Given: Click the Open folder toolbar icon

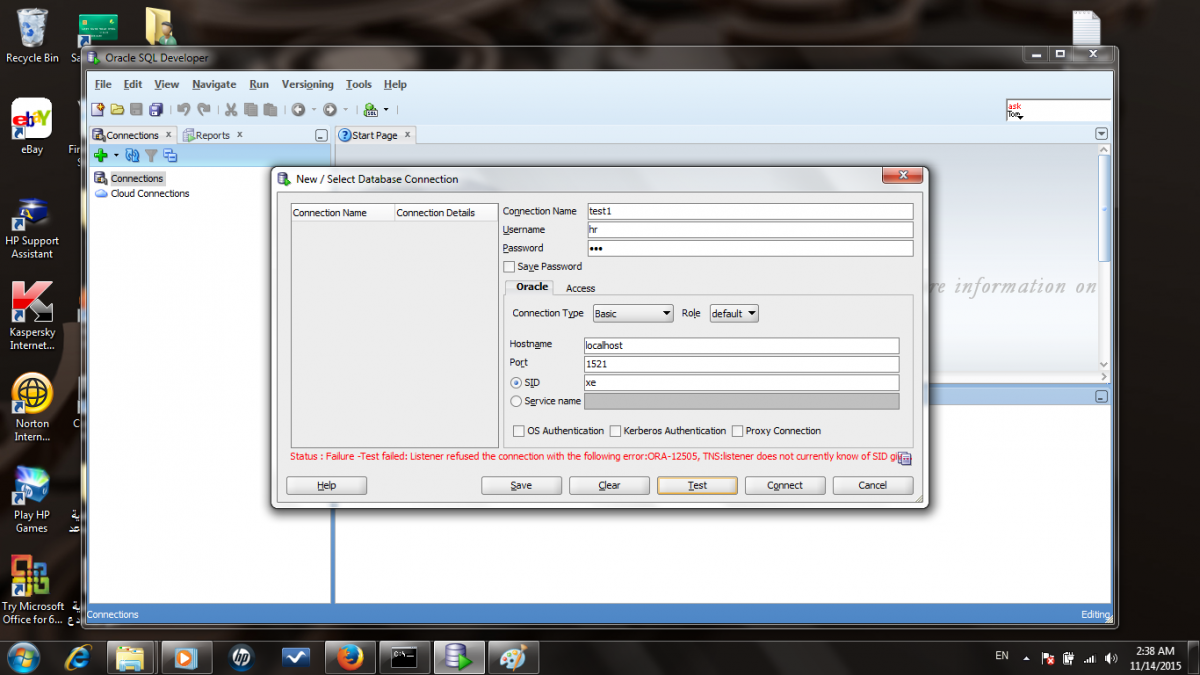Looking at the screenshot, I should coord(117,110).
